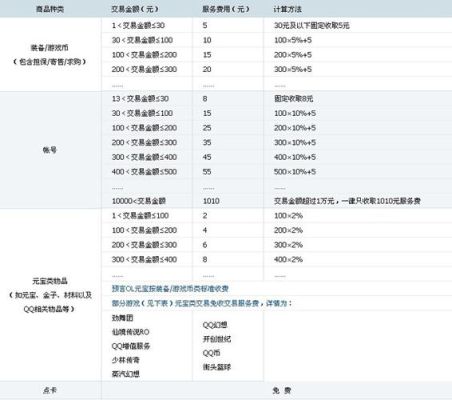Select the game name 'QQ幻想'
This screenshot has width=452, height=400.
215,325
